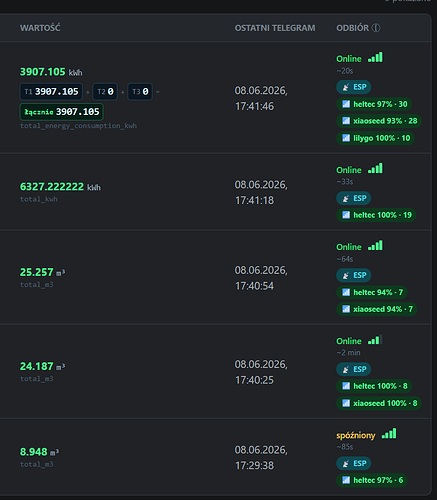
Task: Click signal bars icon in 25.257 m³ row
Action: coord(375,245)
